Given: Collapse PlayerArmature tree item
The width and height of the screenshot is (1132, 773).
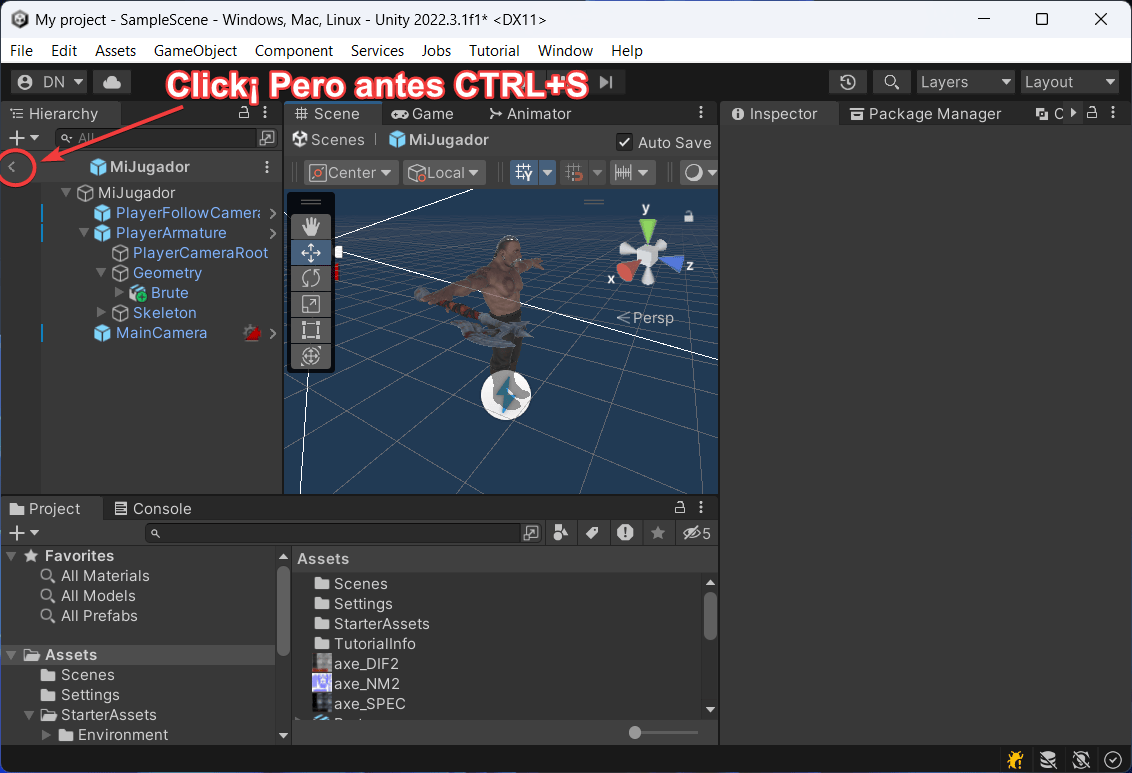Looking at the screenshot, I should tap(84, 232).
